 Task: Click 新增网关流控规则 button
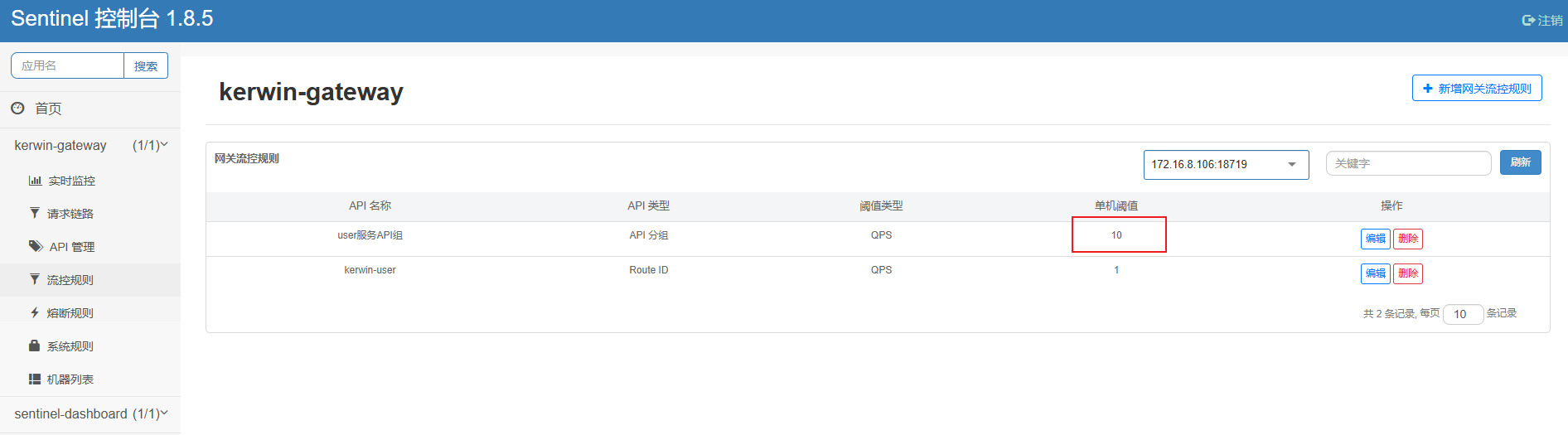tap(1477, 88)
